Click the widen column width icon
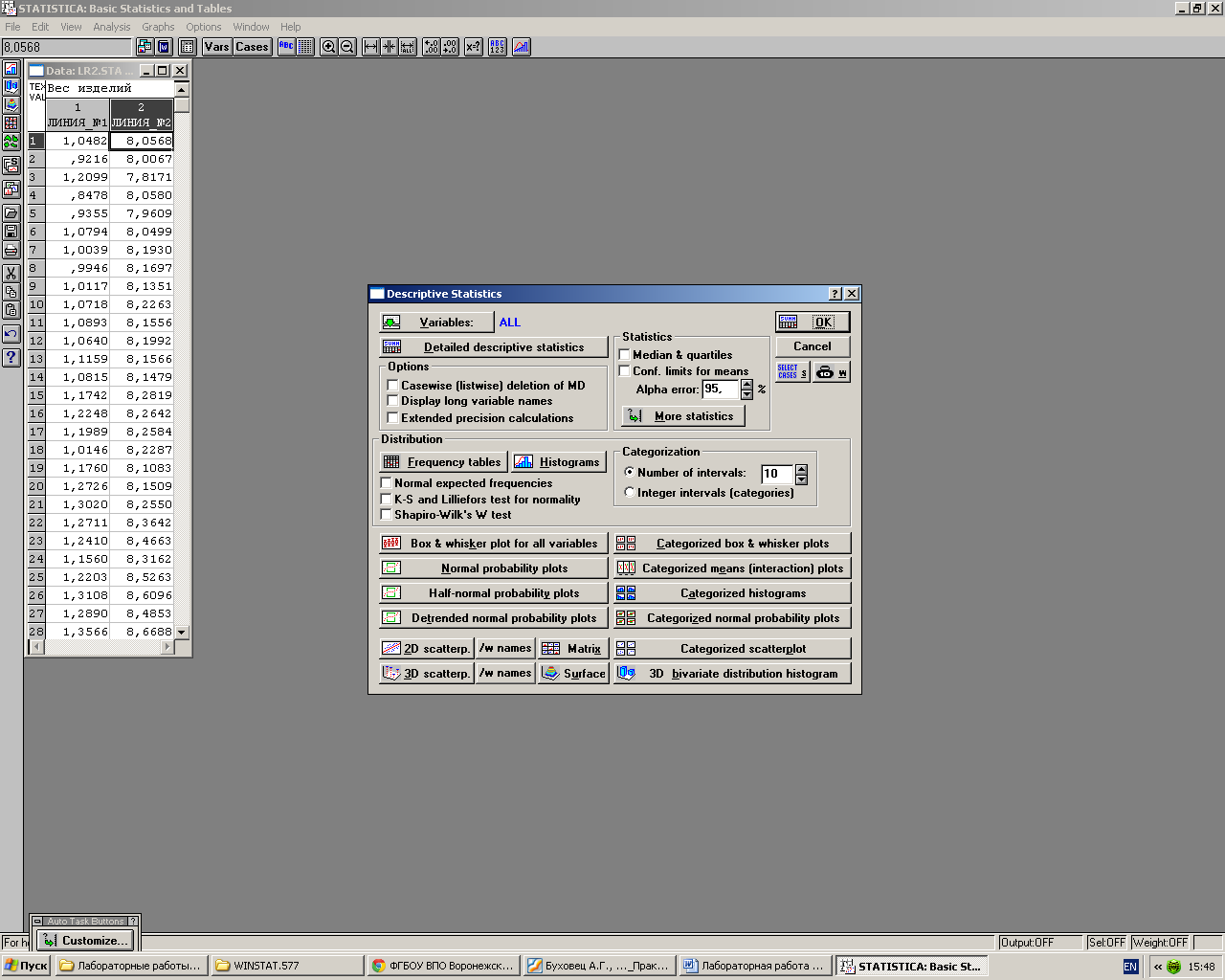 (371, 47)
